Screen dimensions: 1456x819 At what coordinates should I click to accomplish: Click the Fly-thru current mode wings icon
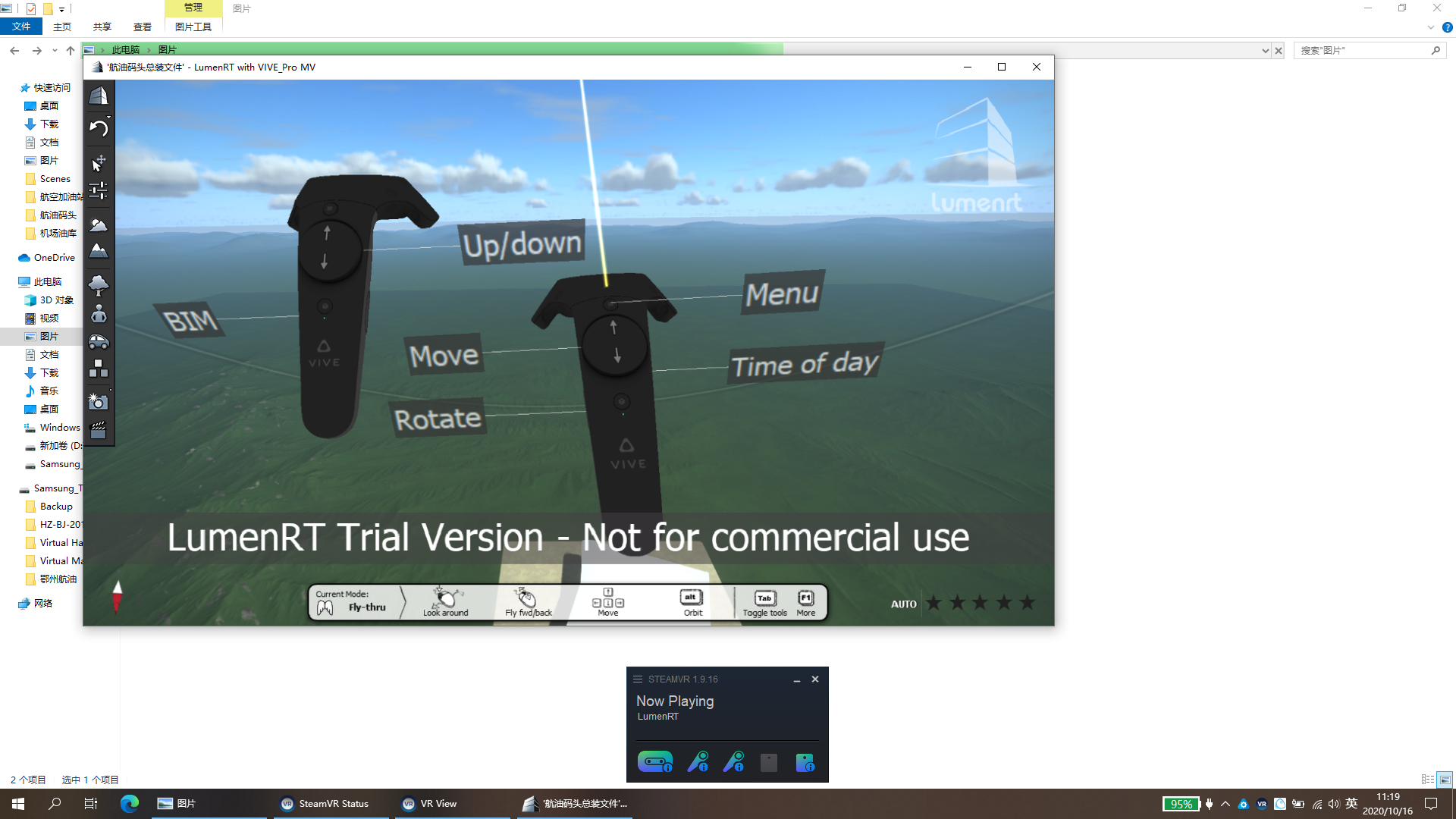tap(325, 607)
